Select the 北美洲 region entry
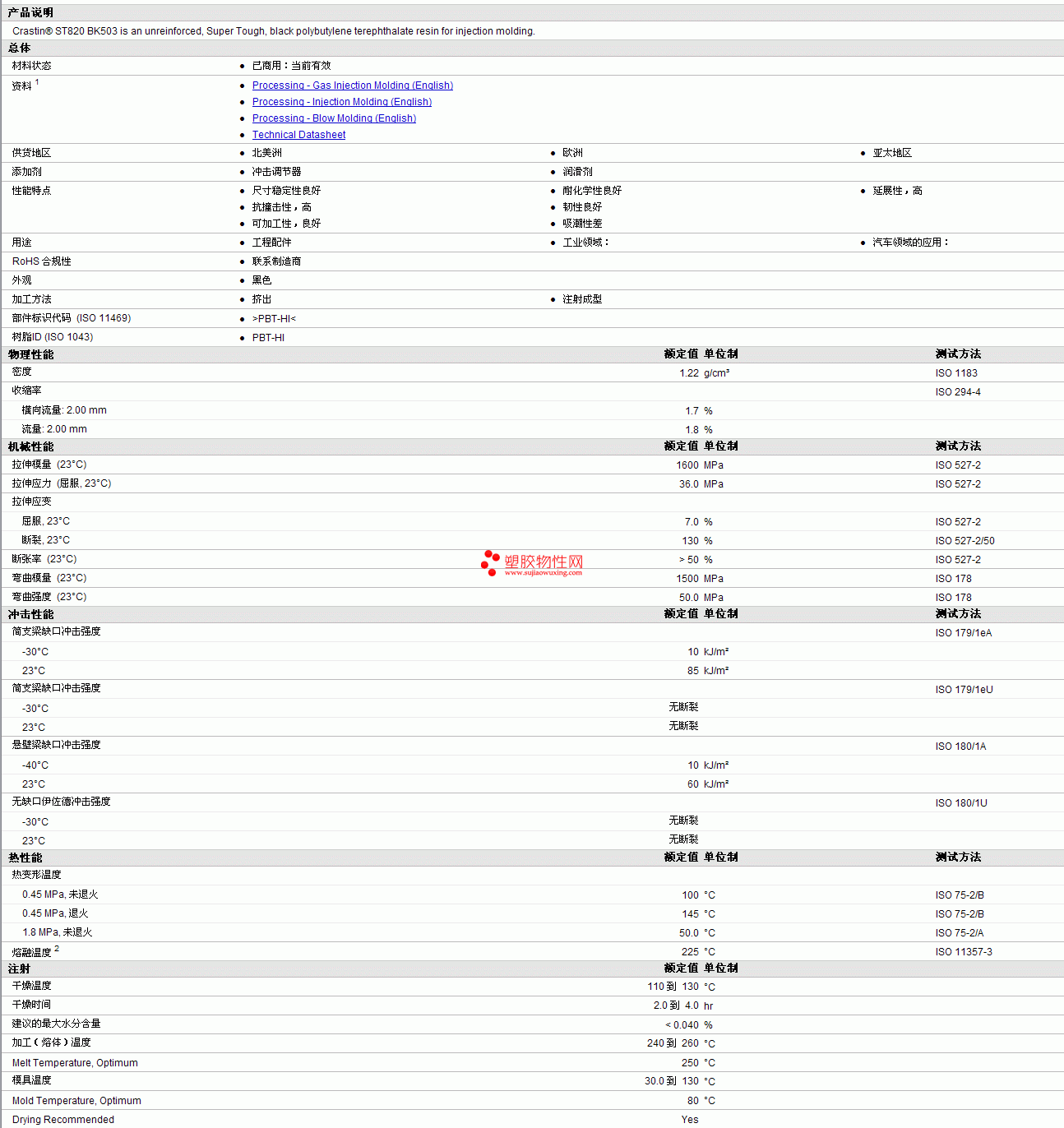The width and height of the screenshot is (1064, 1128). point(267,153)
